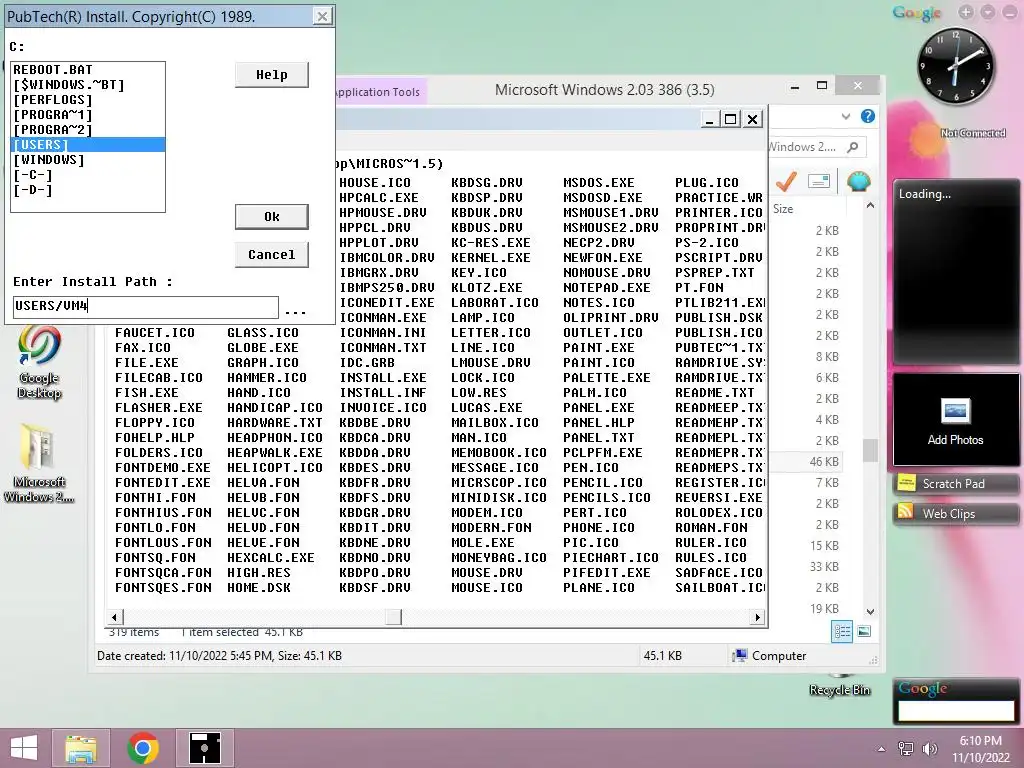Click the Help button in Install dialog
The width and height of the screenshot is (1024, 768).
pos(272,74)
